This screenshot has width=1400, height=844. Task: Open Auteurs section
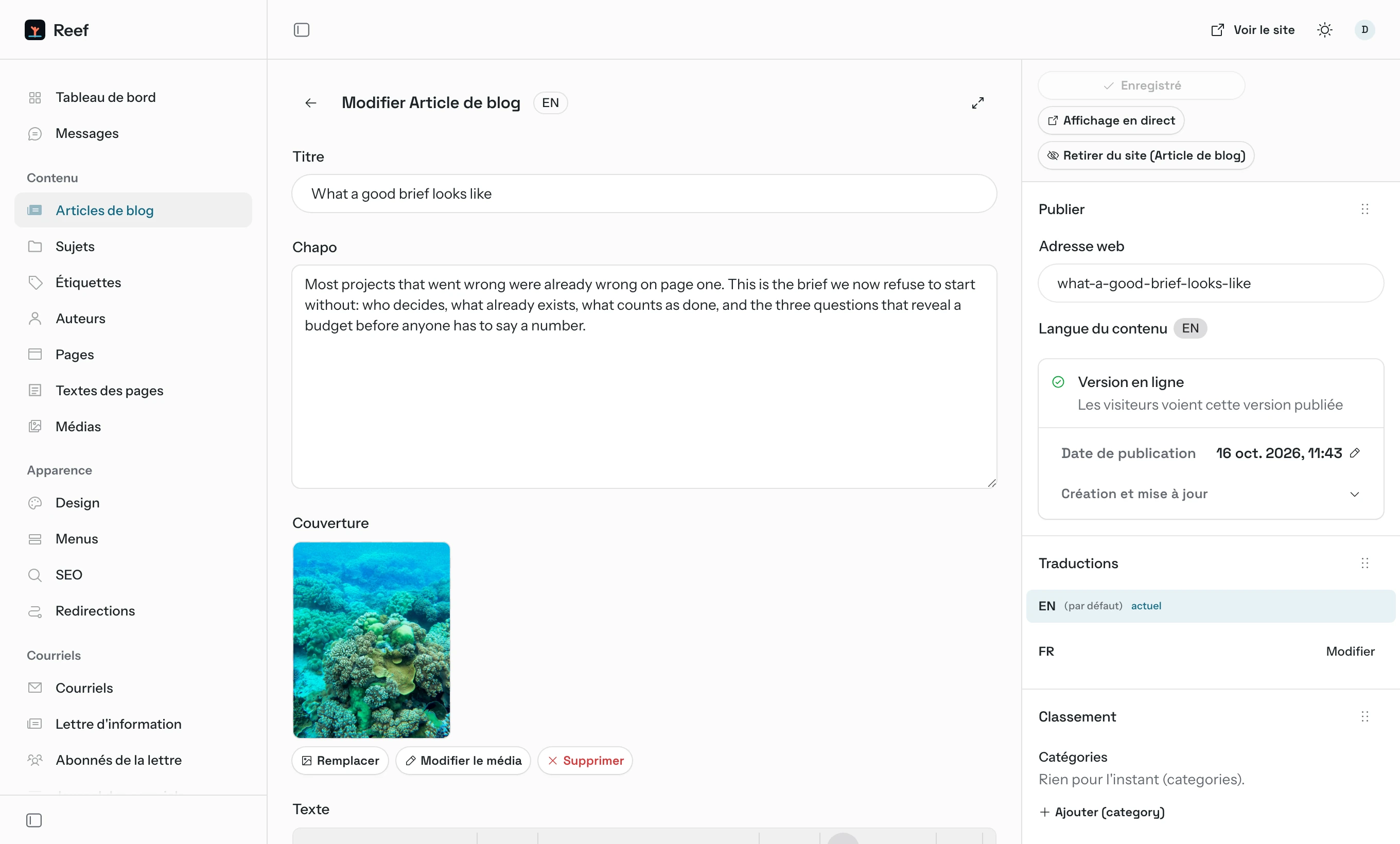[x=133, y=318]
